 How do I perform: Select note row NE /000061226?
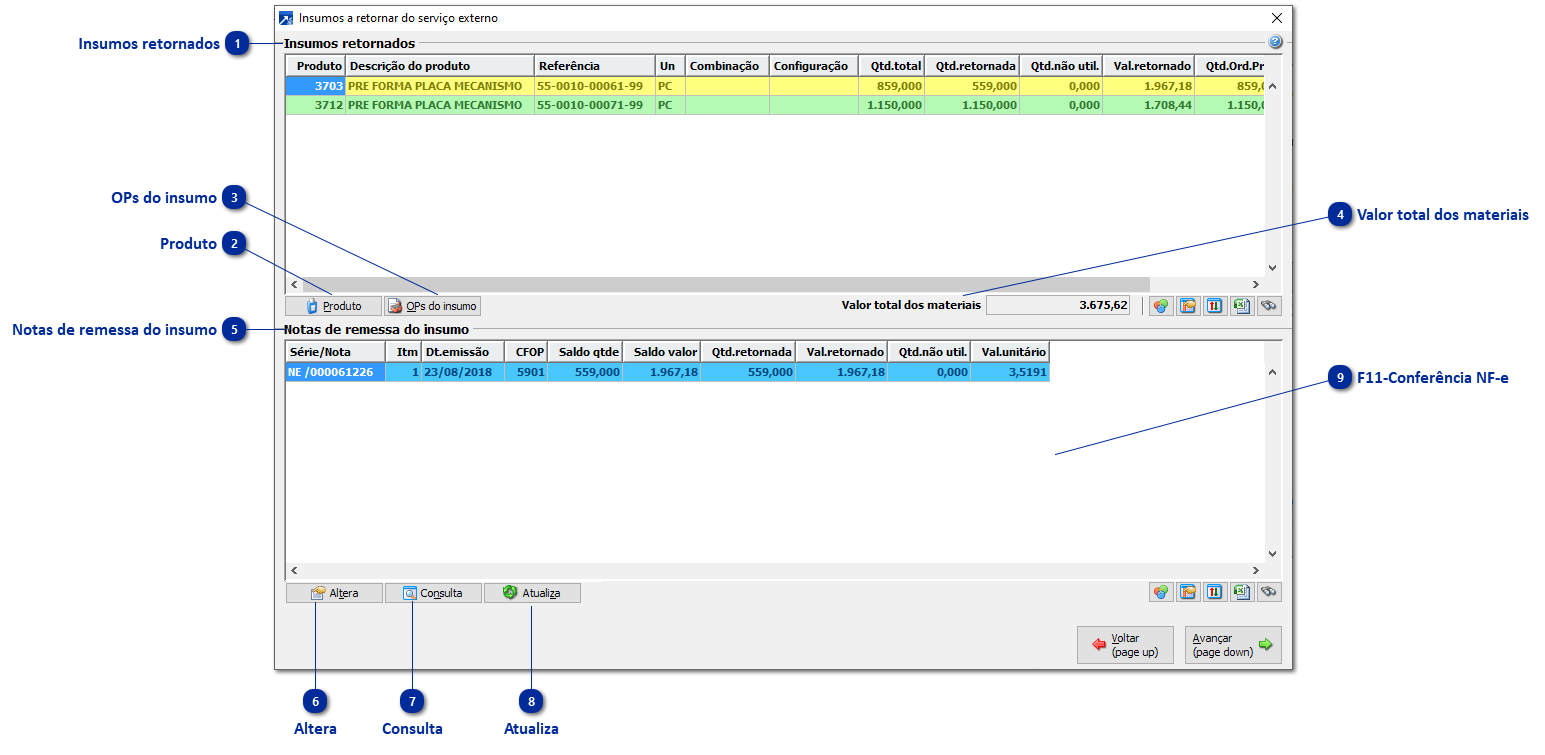pyautogui.click(x=667, y=372)
